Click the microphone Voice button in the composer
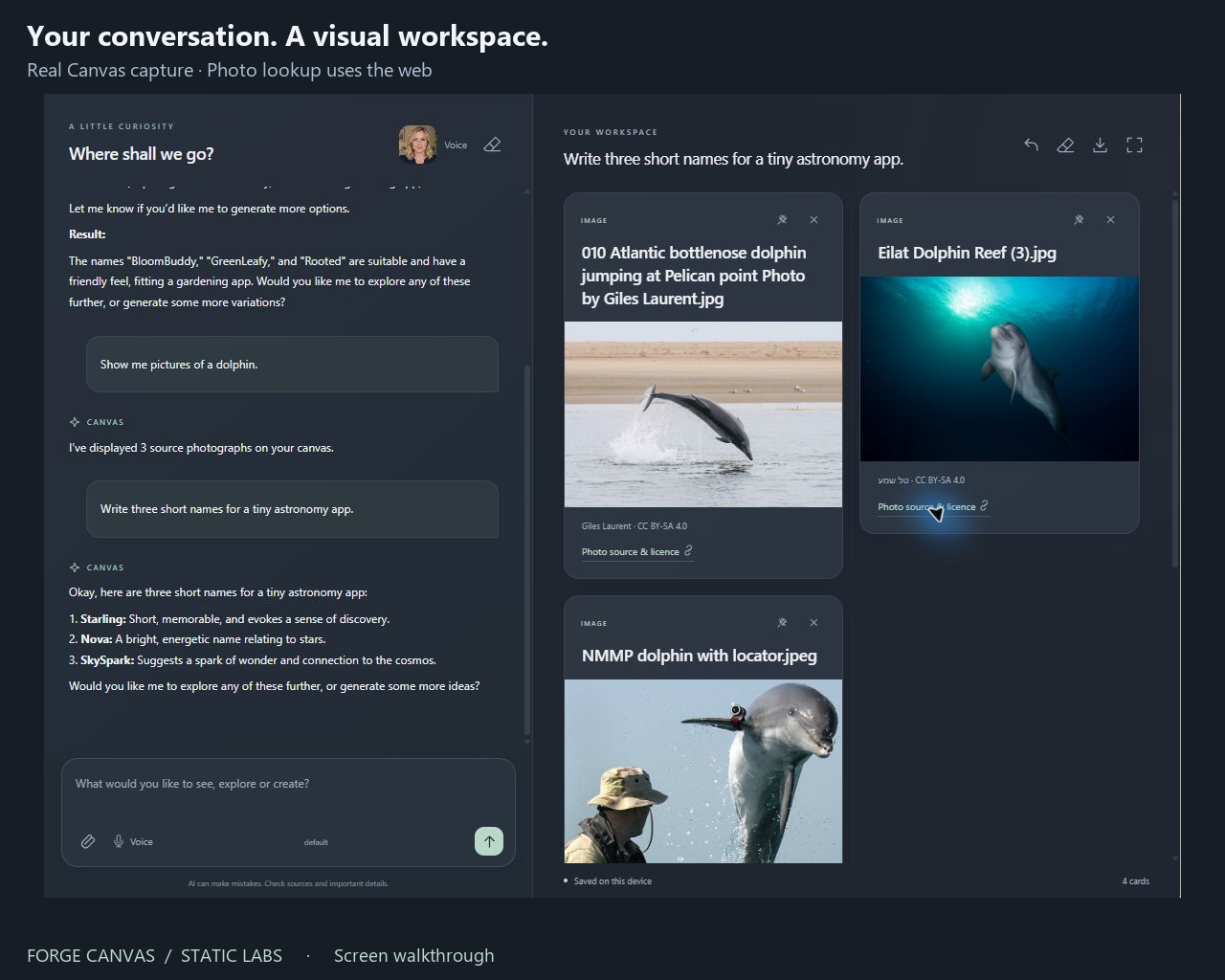Screen dimensions: 1225x980 click(132, 841)
